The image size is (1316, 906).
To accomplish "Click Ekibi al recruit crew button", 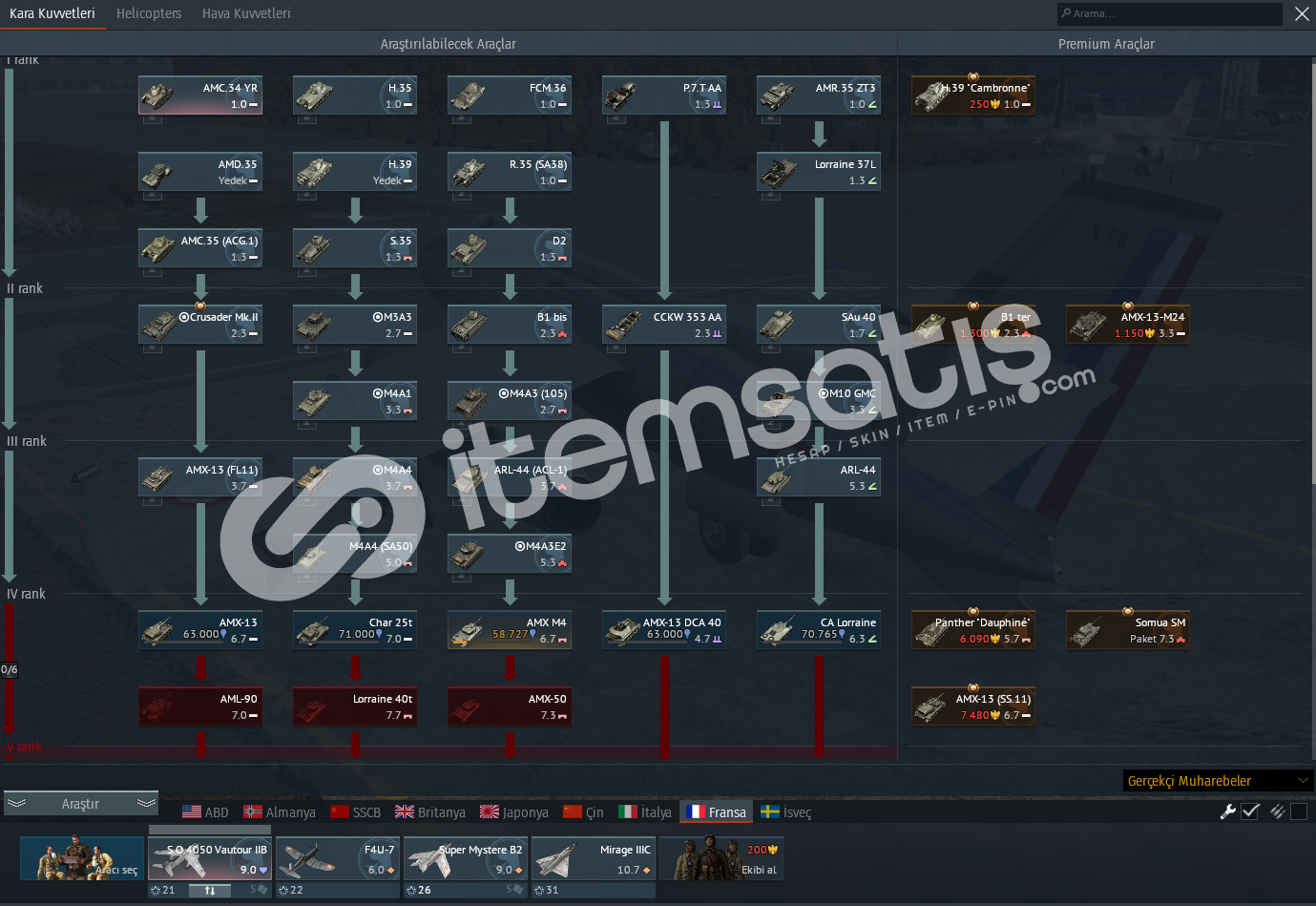I will (x=721, y=858).
